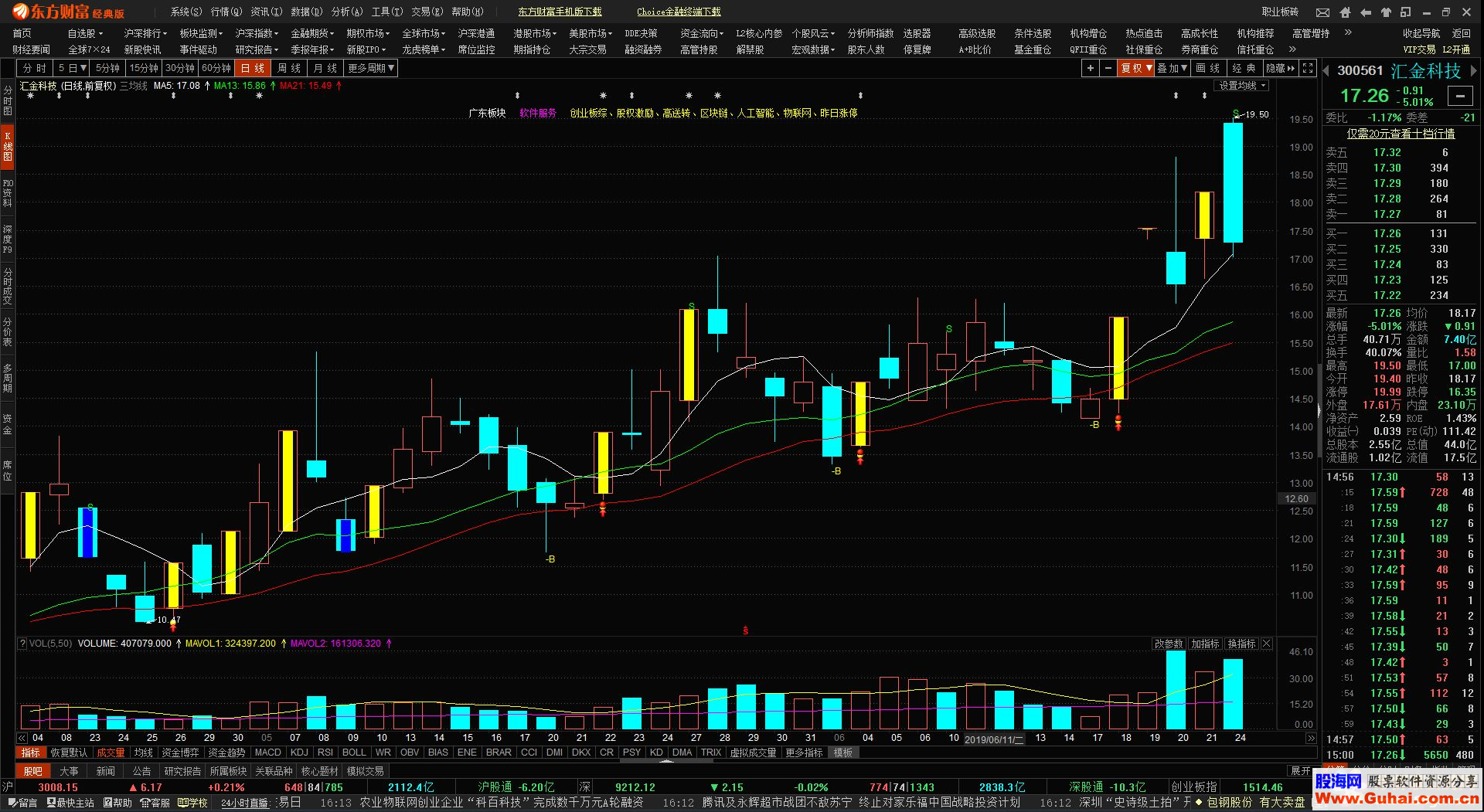Expand the 沪深排行 dropdown

point(145,33)
